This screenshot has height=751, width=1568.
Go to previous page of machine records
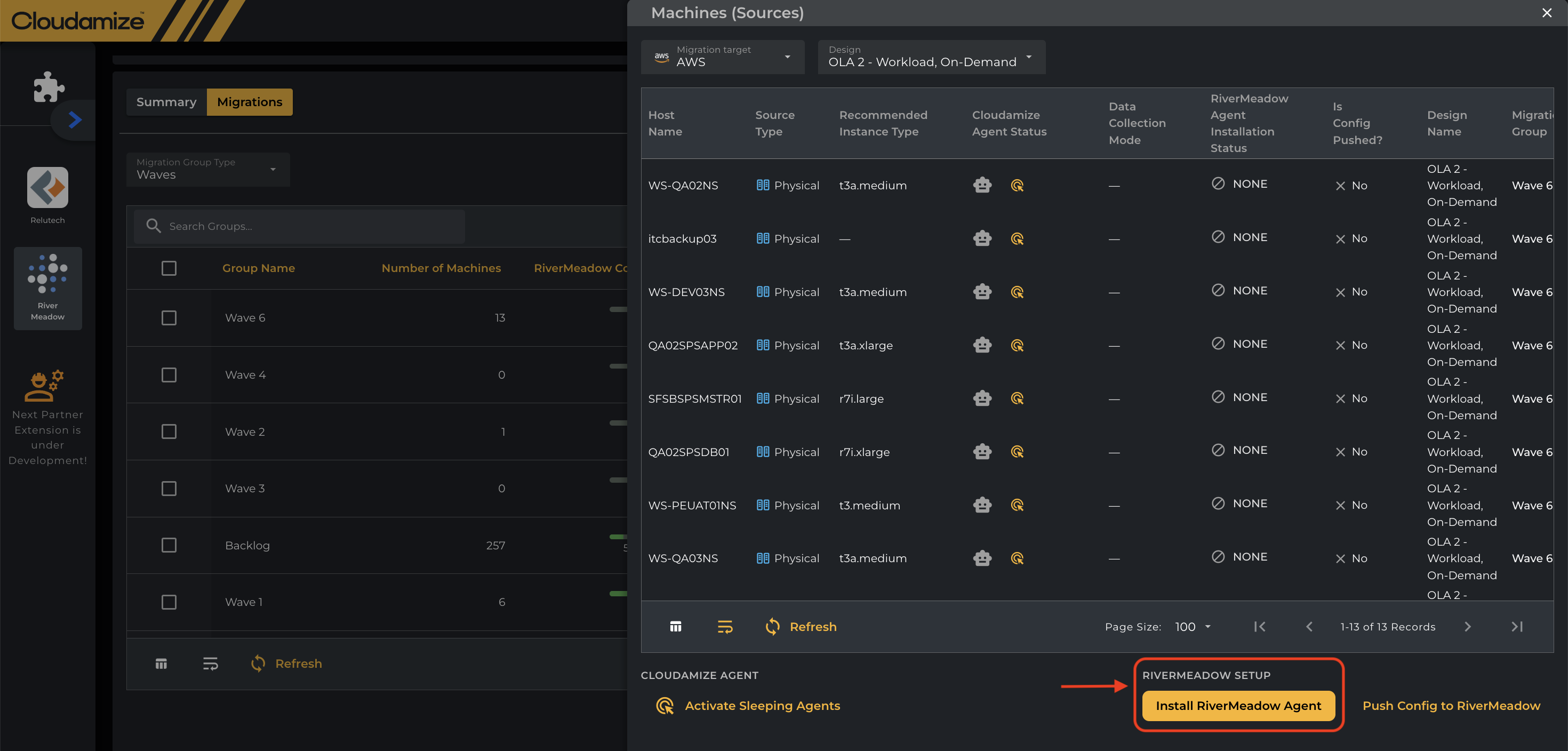pyautogui.click(x=1309, y=626)
